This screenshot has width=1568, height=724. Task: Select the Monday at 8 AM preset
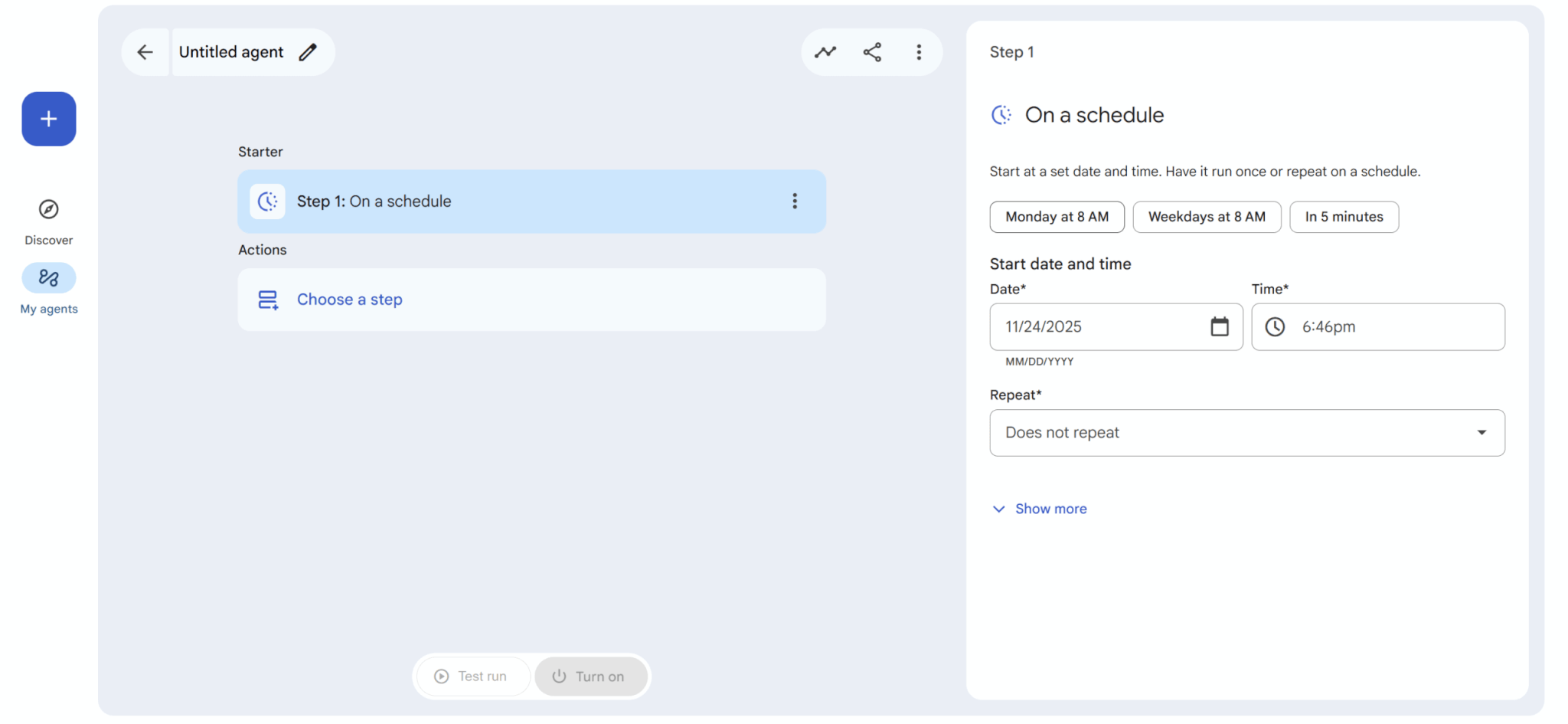pos(1057,217)
